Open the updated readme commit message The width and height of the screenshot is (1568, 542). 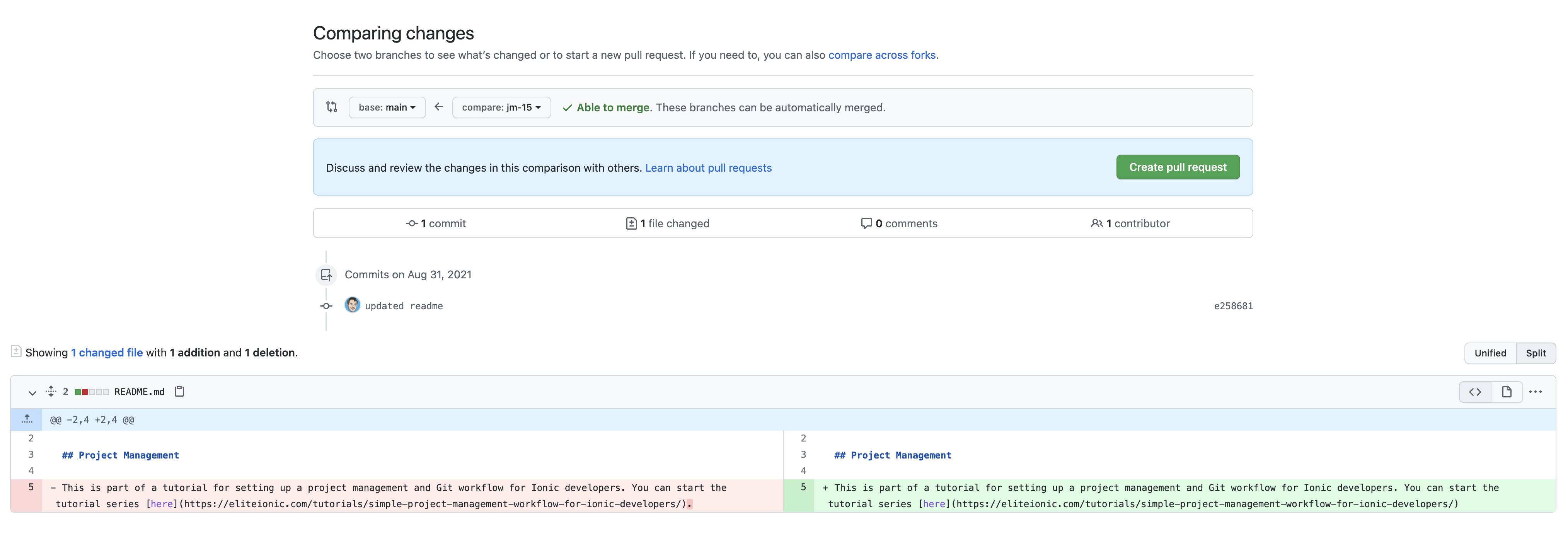pyautogui.click(x=404, y=306)
